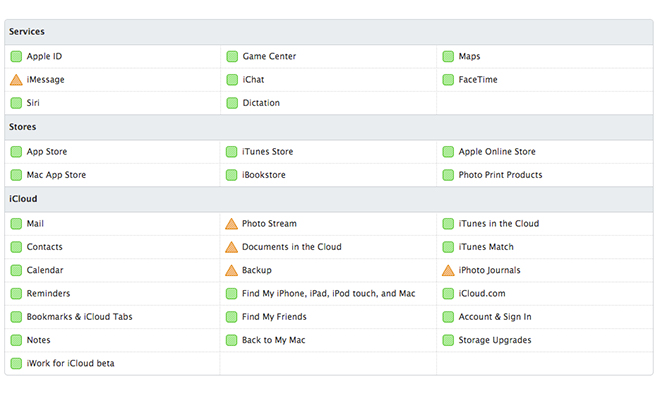Click the orange warning triangle beside Backup
The image size is (660, 396).
232,270
